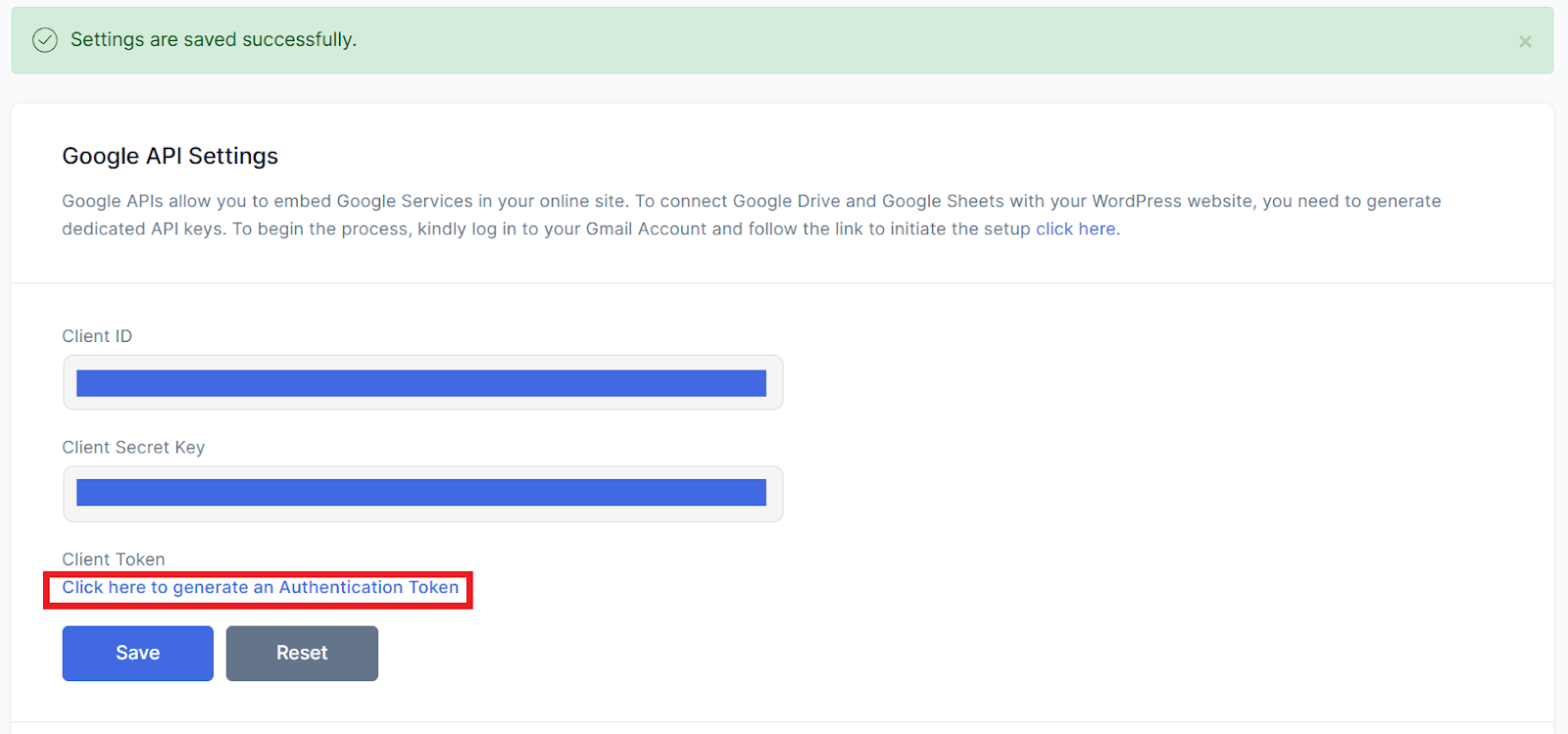The image size is (1568, 734).
Task: Dismiss the 'Settings are saved successfully' notification
Action: coord(1525,41)
